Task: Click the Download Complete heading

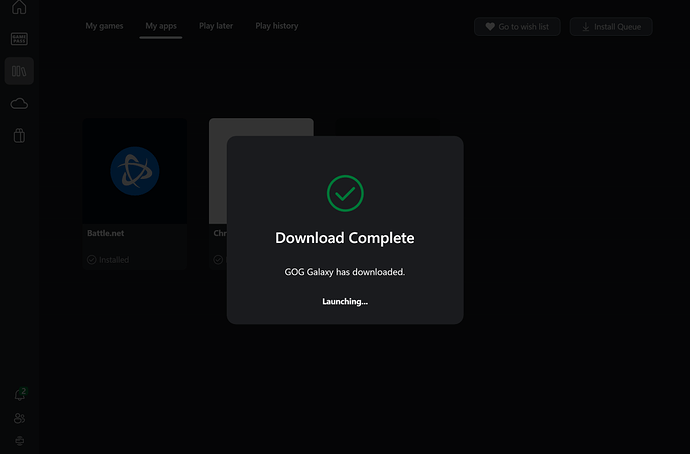Action: coord(345,238)
